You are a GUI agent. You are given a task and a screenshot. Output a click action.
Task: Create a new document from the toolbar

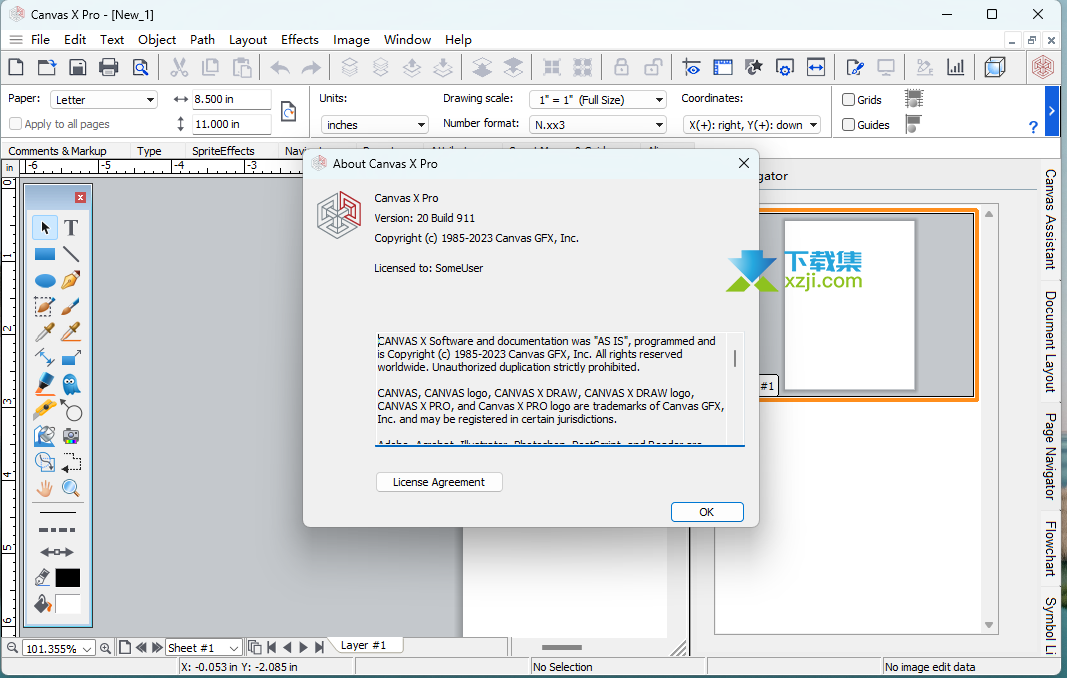click(16, 67)
